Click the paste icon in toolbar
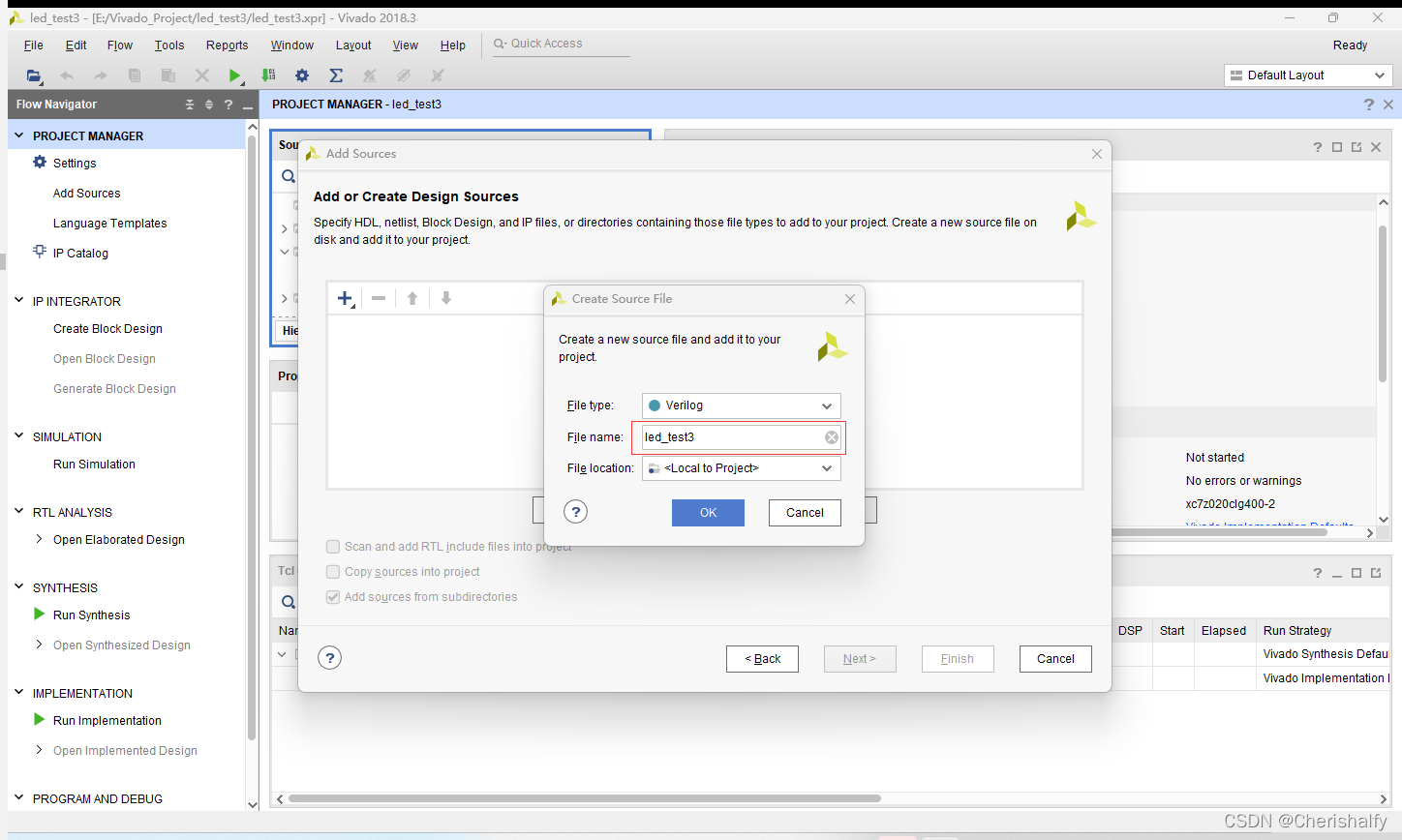The height and width of the screenshot is (840, 1402). click(168, 75)
